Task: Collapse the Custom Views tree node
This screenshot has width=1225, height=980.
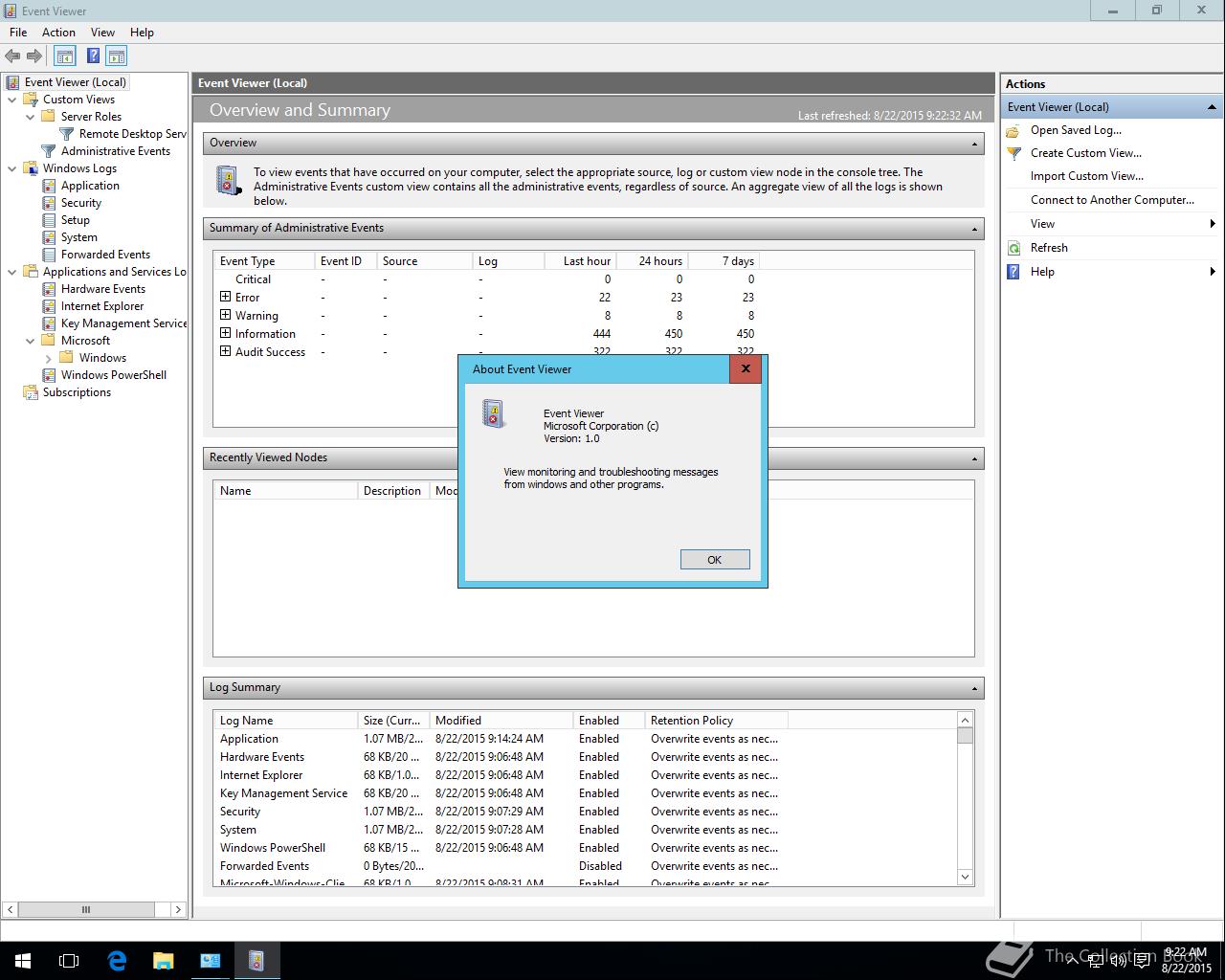Action: (12, 100)
